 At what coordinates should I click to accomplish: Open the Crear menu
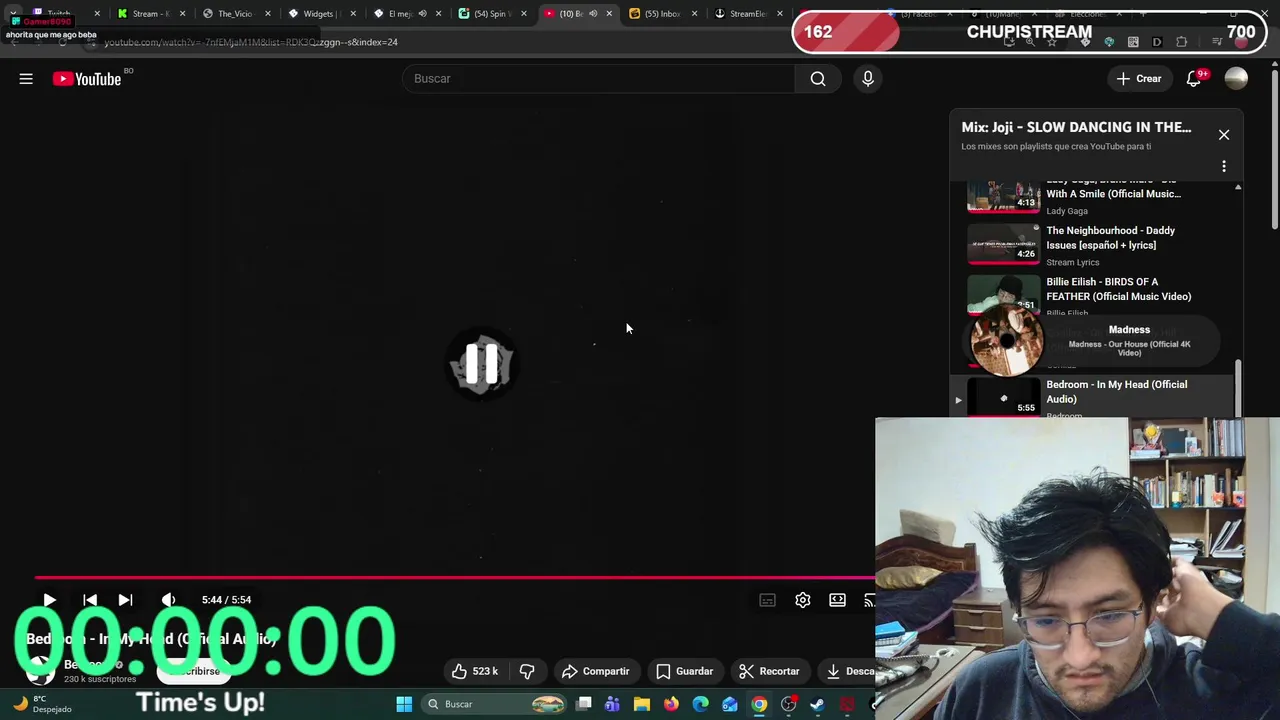tap(1139, 79)
